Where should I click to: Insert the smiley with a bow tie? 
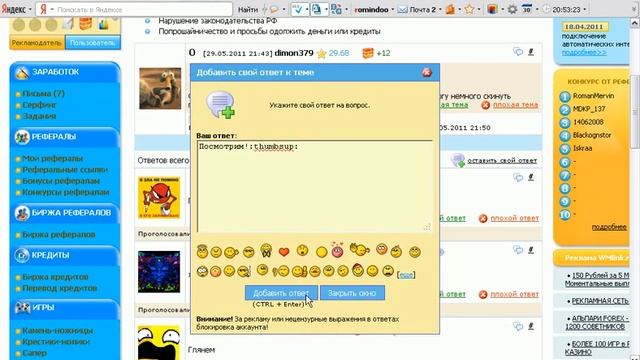pyautogui.click(x=266, y=250)
